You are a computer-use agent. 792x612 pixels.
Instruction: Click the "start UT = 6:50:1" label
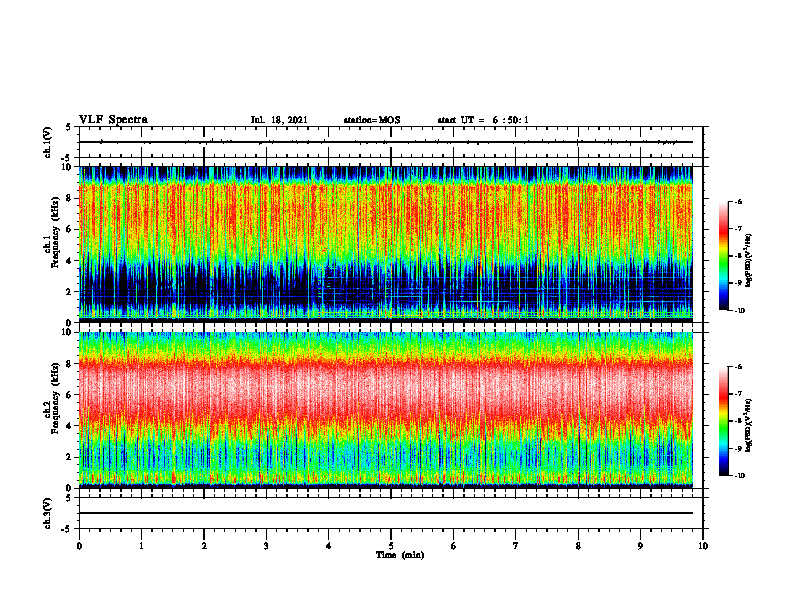pyautogui.click(x=483, y=120)
